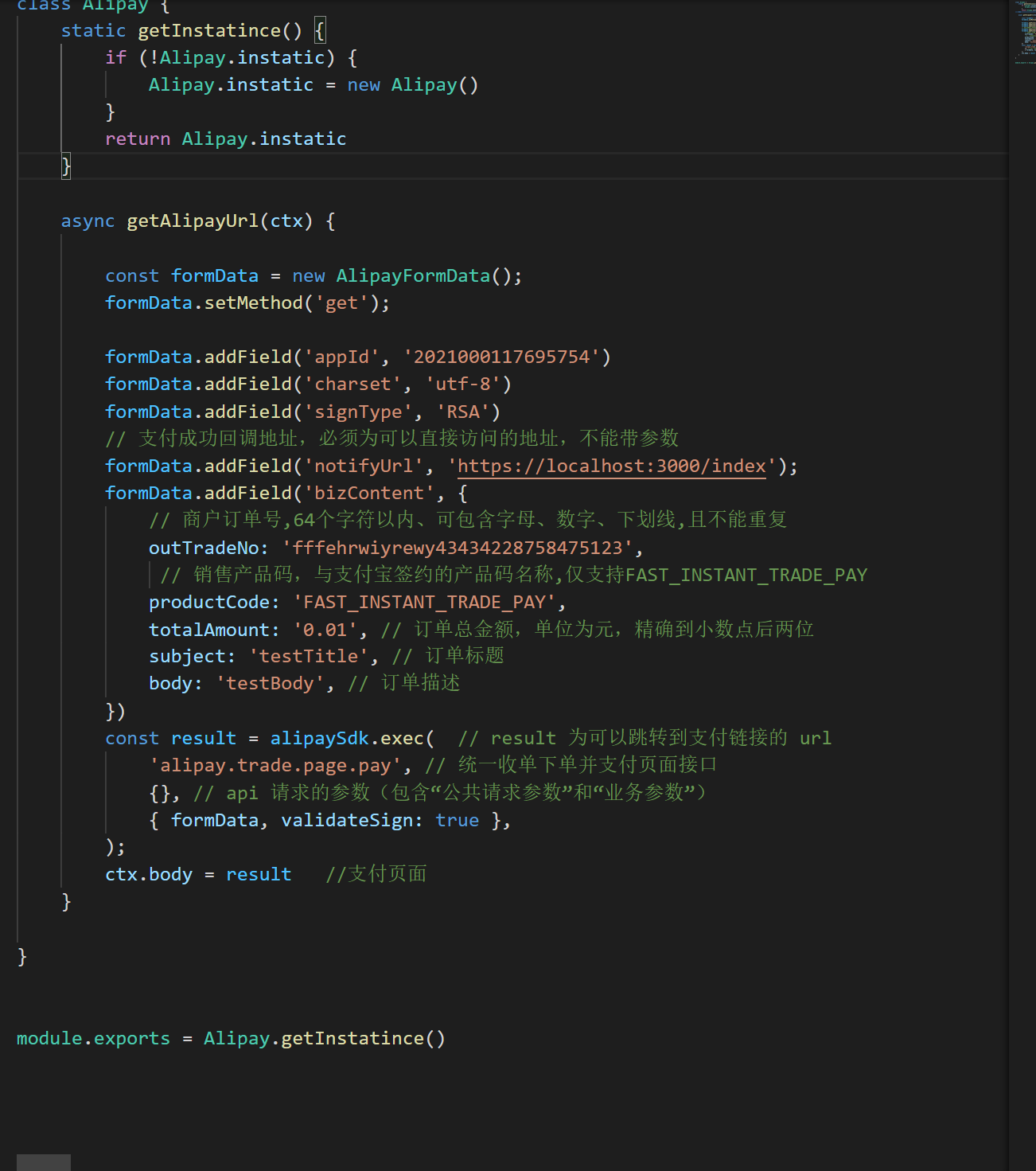Click the 'testTitle' subject string

coord(309,656)
